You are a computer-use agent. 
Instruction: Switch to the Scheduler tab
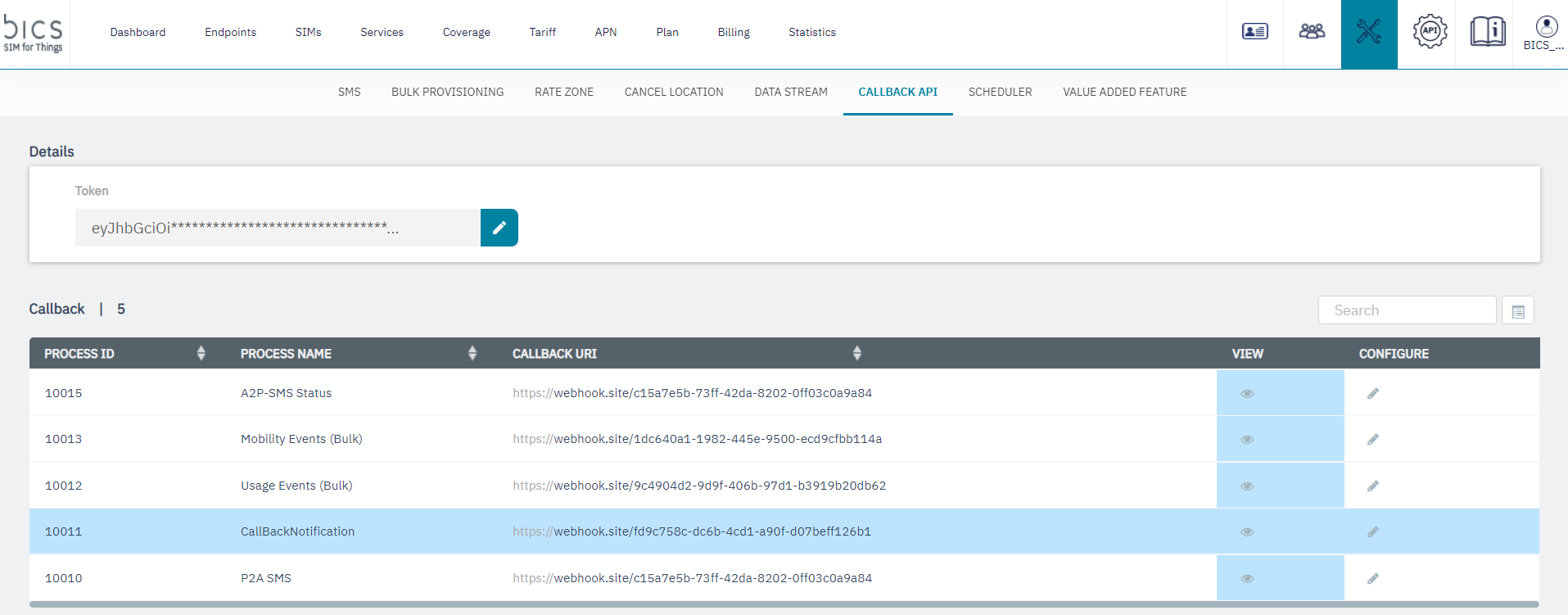[x=1000, y=93]
